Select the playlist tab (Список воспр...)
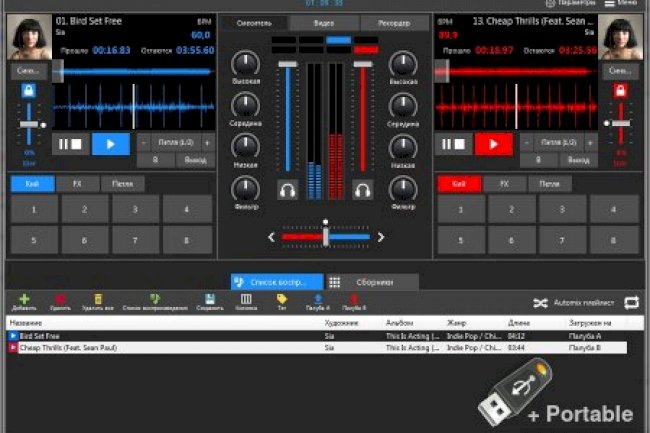Screen dimensions: 650x433 277,282
